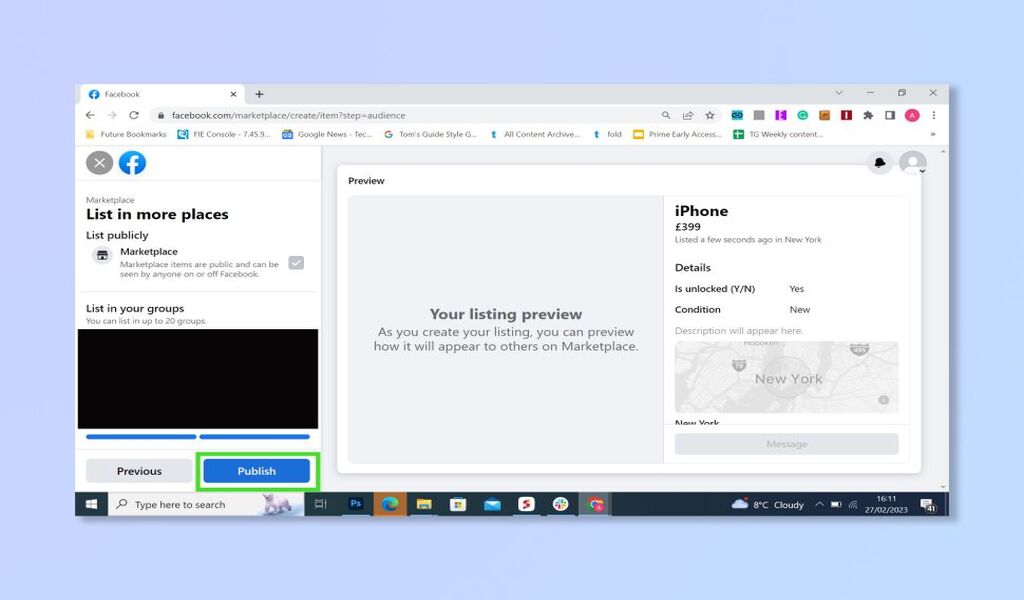The width and height of the screenshot is (1024, 600).
Task: Click the zoom magnifier icon in address bar
Action: coord(665,115)
